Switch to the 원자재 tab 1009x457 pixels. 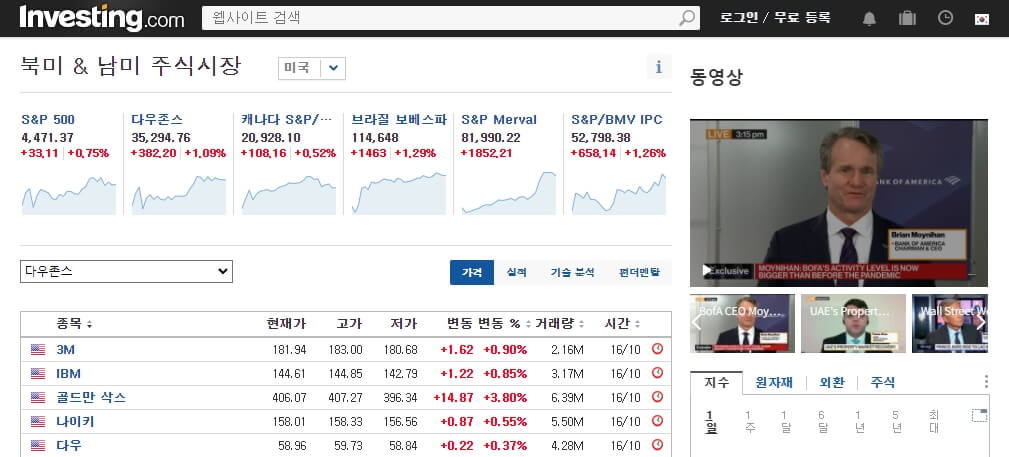[774, 382]
